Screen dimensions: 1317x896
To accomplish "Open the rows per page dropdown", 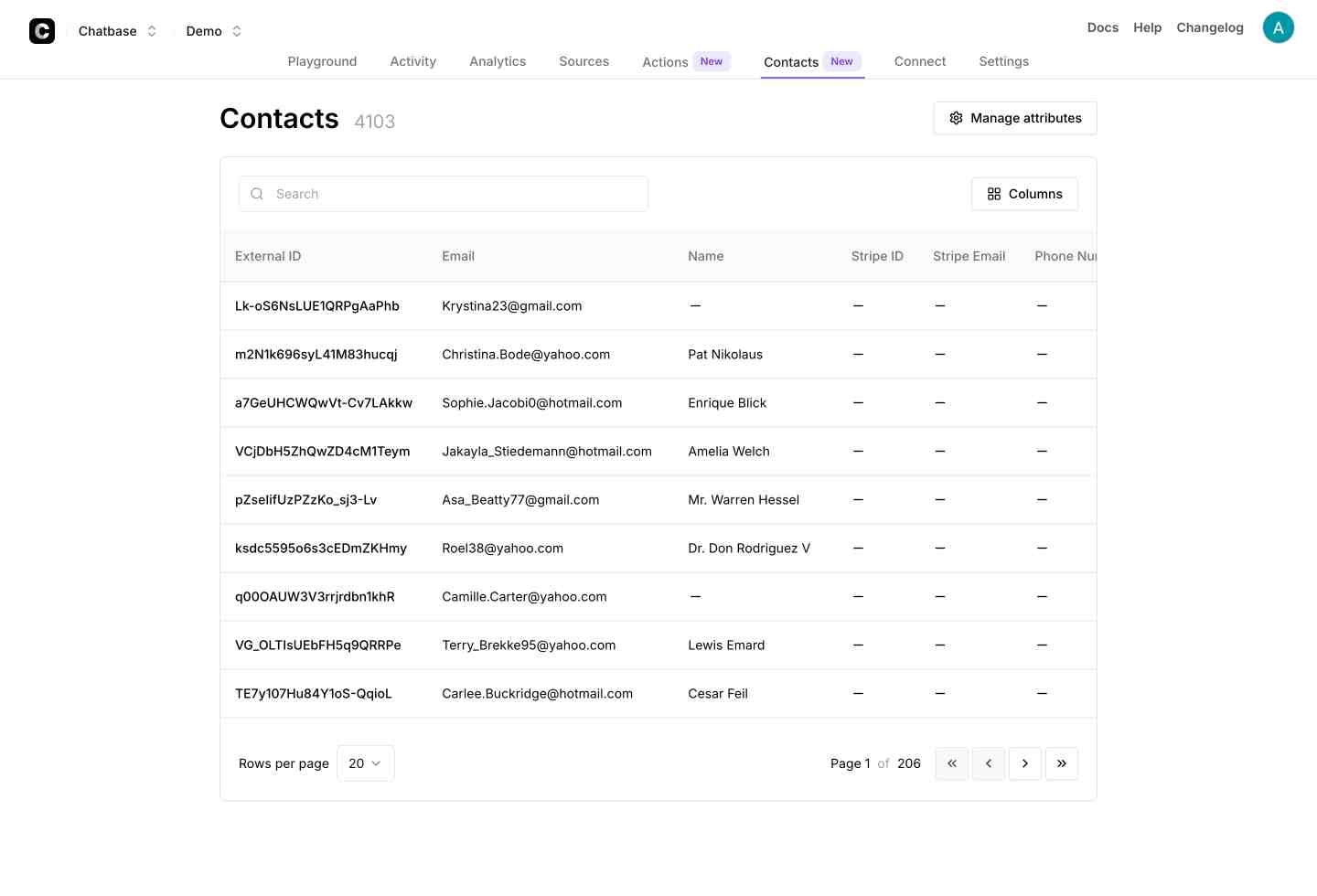I will point(366,763).
